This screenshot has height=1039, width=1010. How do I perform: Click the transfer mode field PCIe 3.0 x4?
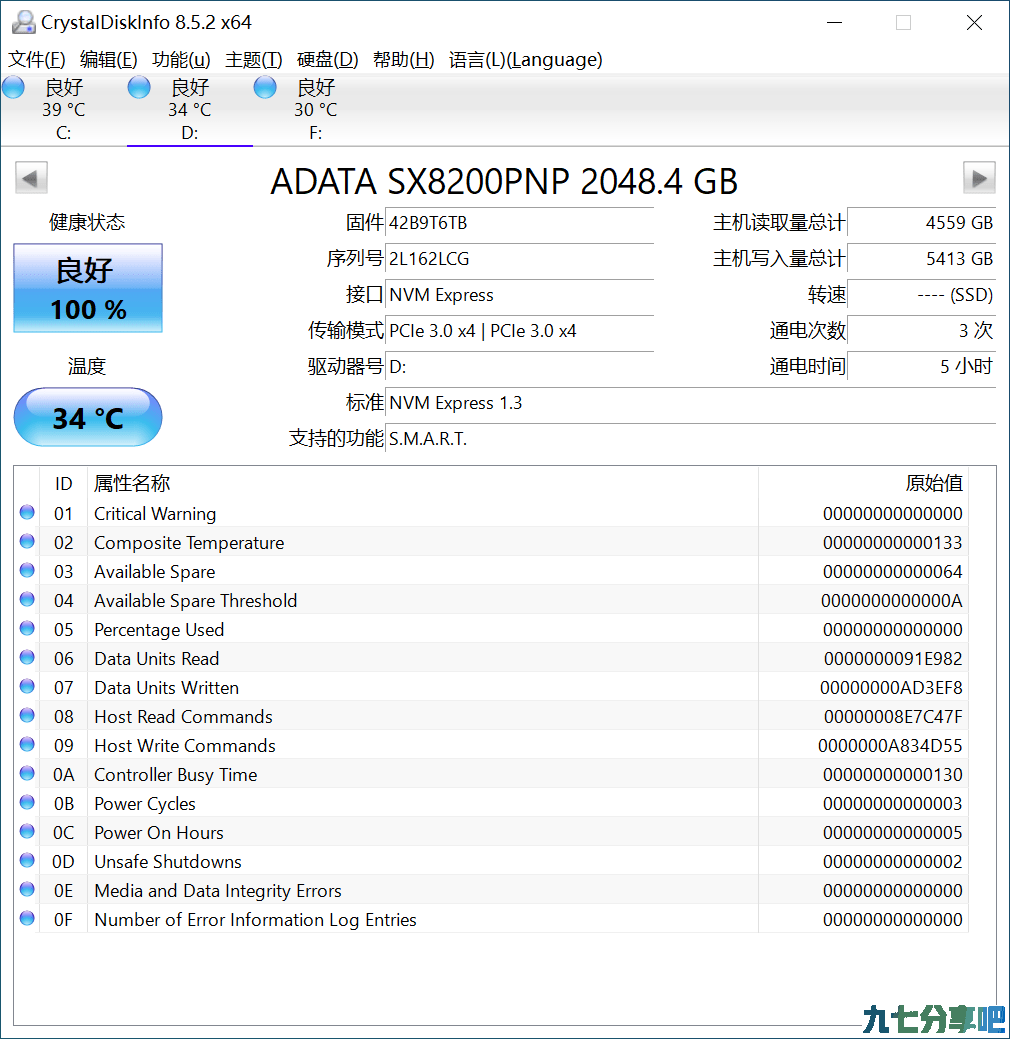(x=519, y=331)
